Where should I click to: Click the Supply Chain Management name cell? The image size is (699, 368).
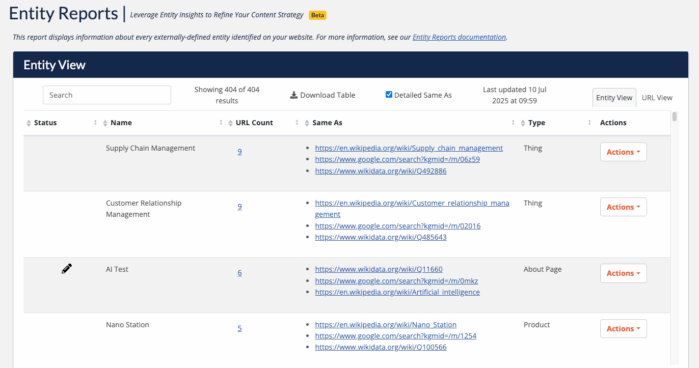[x=150, y=148]
